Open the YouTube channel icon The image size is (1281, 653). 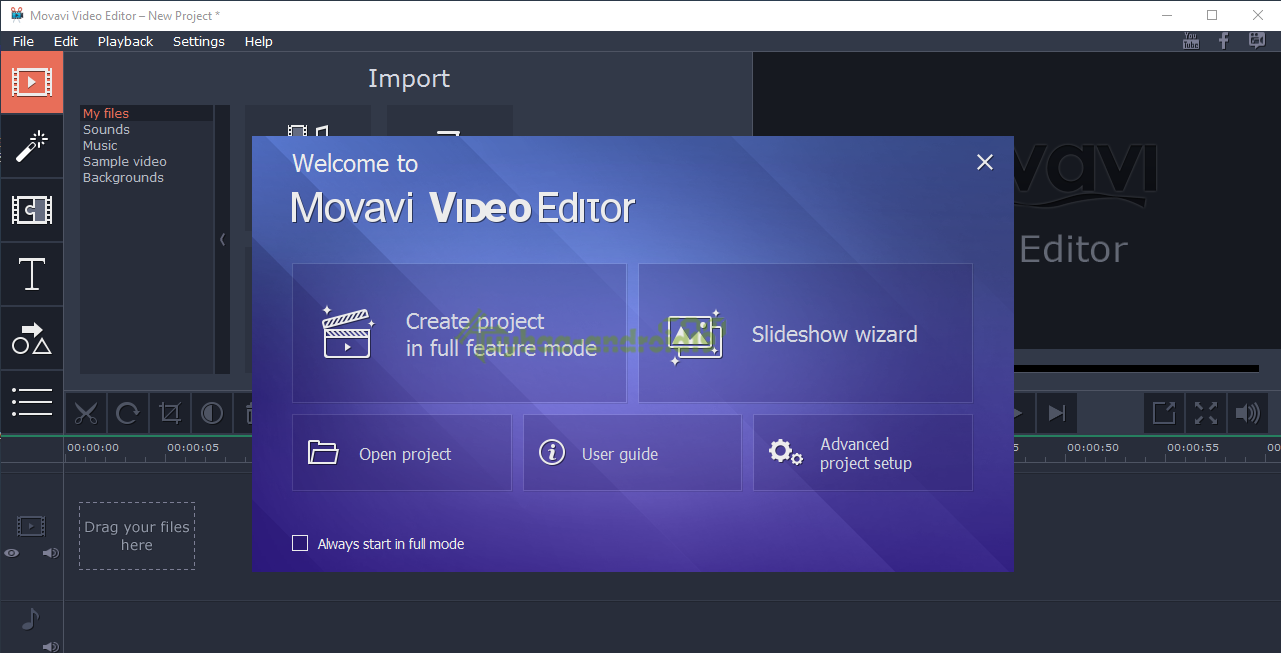pos(1190,41)
